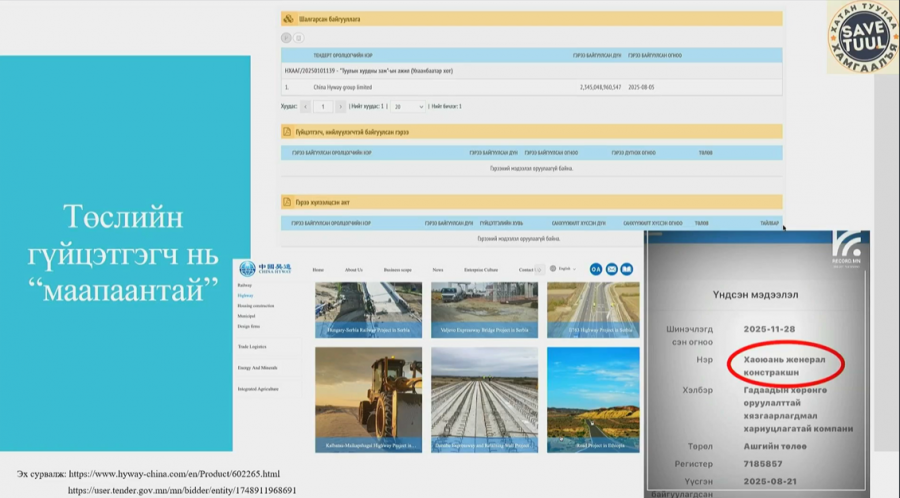Open the English language dropdown
Viewport: 900px width, 498px height.
point(569,269)
